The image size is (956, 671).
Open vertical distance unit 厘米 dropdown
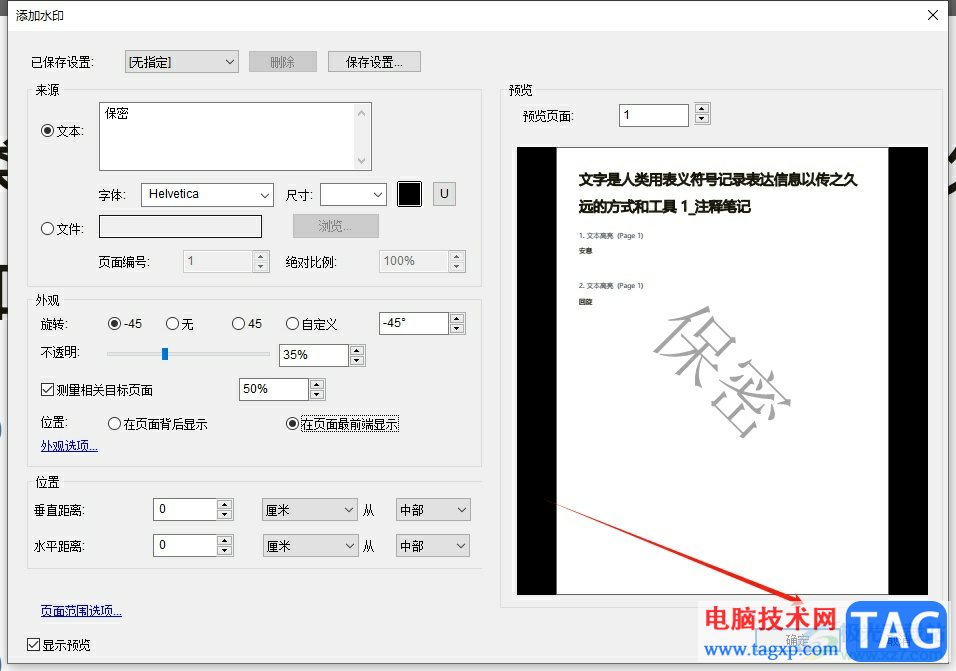[309, 509]
